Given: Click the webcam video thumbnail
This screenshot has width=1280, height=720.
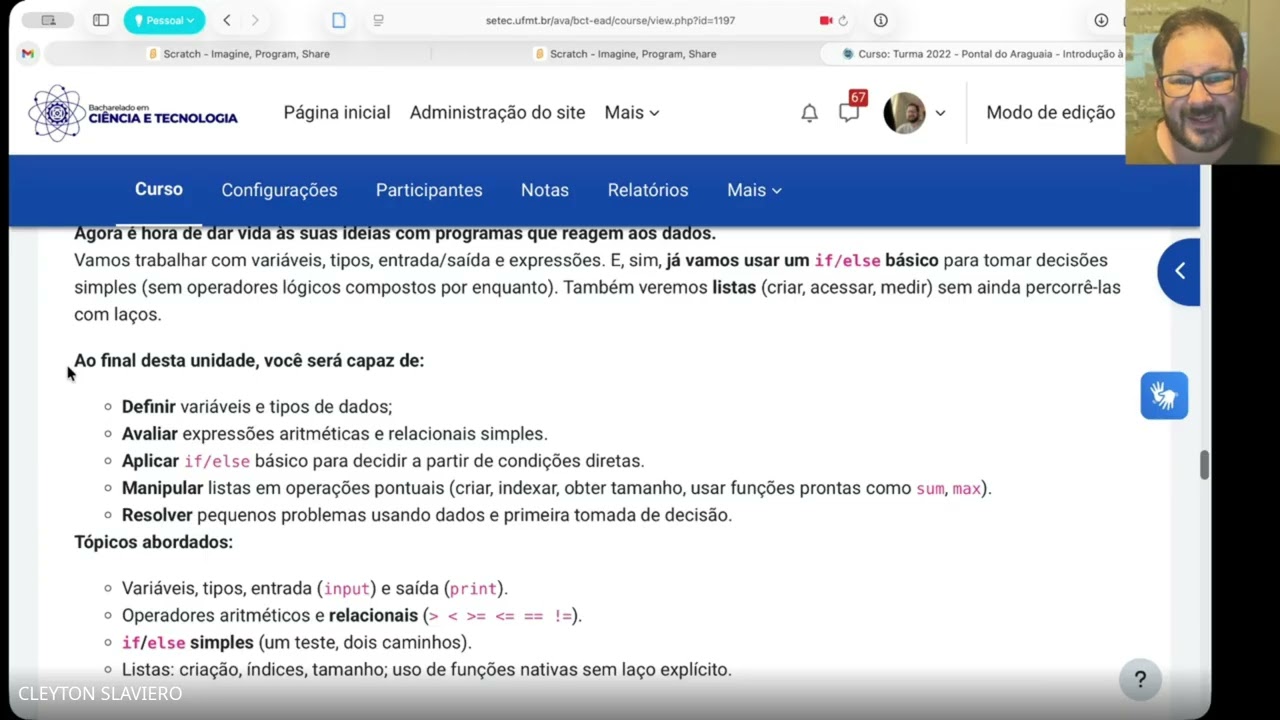Looking at the screenshot, I should (1202, 82).
